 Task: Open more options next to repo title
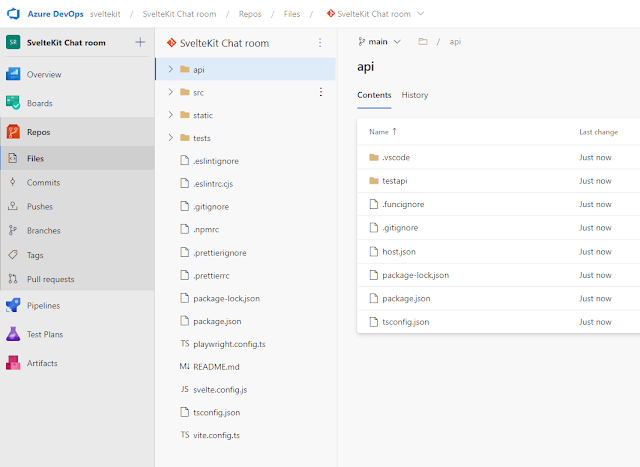320,42
